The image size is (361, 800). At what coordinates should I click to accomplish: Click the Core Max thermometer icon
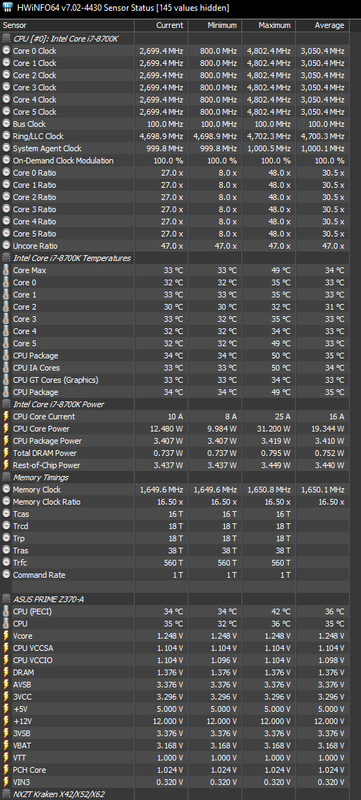(x=6, y=270)
